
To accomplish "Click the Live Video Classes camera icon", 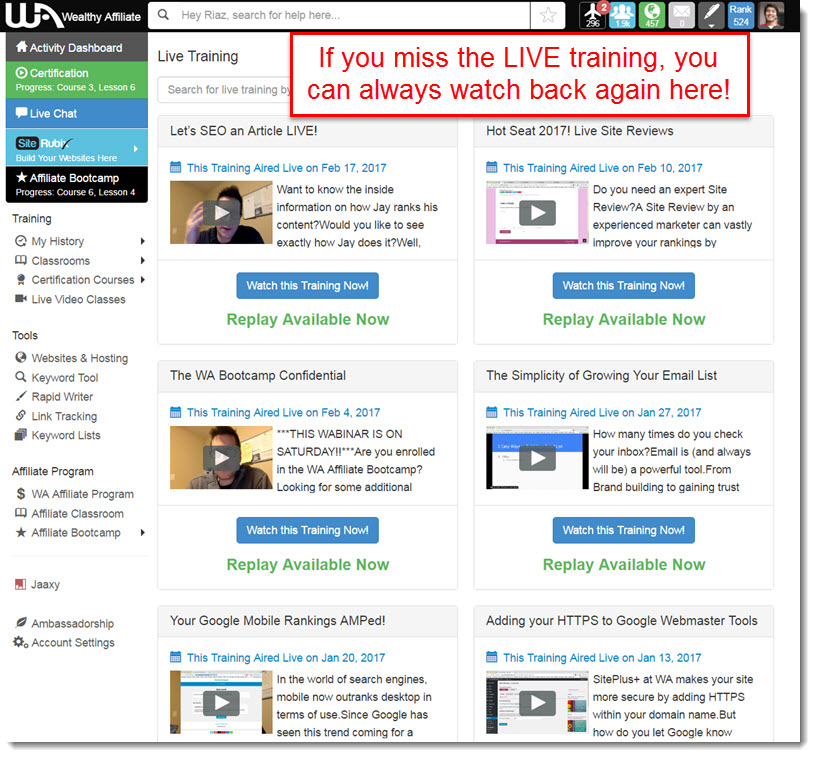I will (21, 298).
